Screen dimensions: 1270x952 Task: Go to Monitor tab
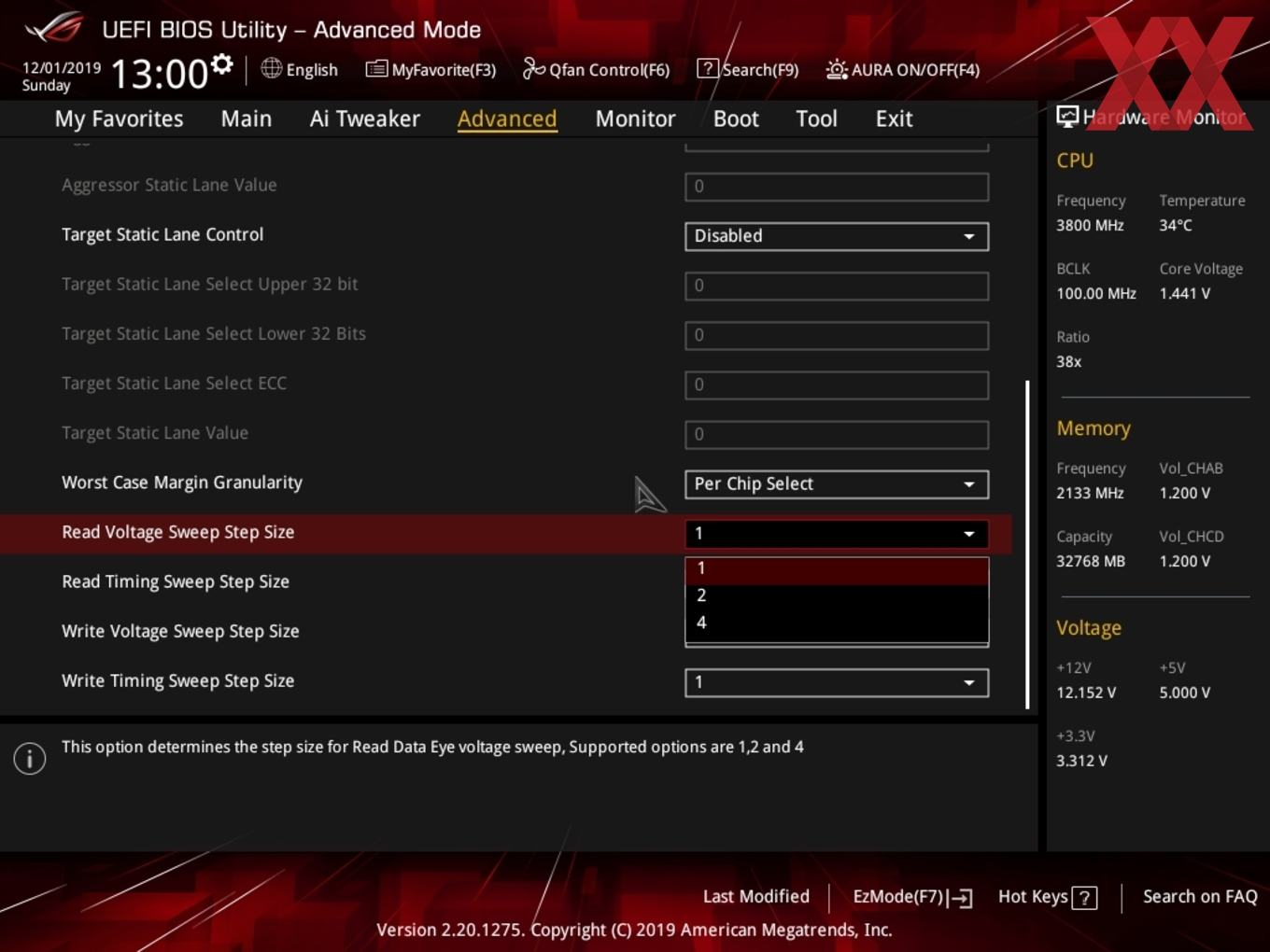[635, 119]
